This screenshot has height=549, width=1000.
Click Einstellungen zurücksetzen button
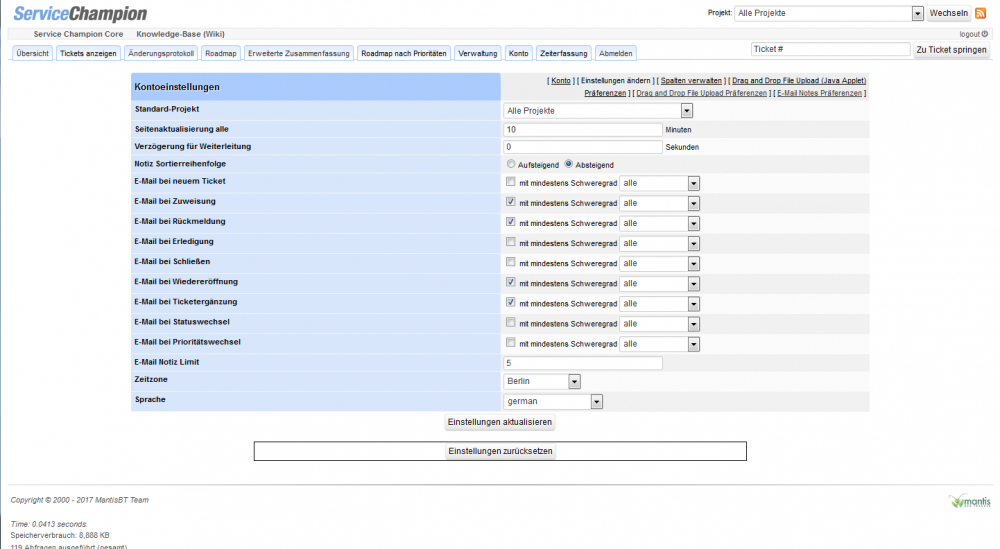click(x=500, y=451)
